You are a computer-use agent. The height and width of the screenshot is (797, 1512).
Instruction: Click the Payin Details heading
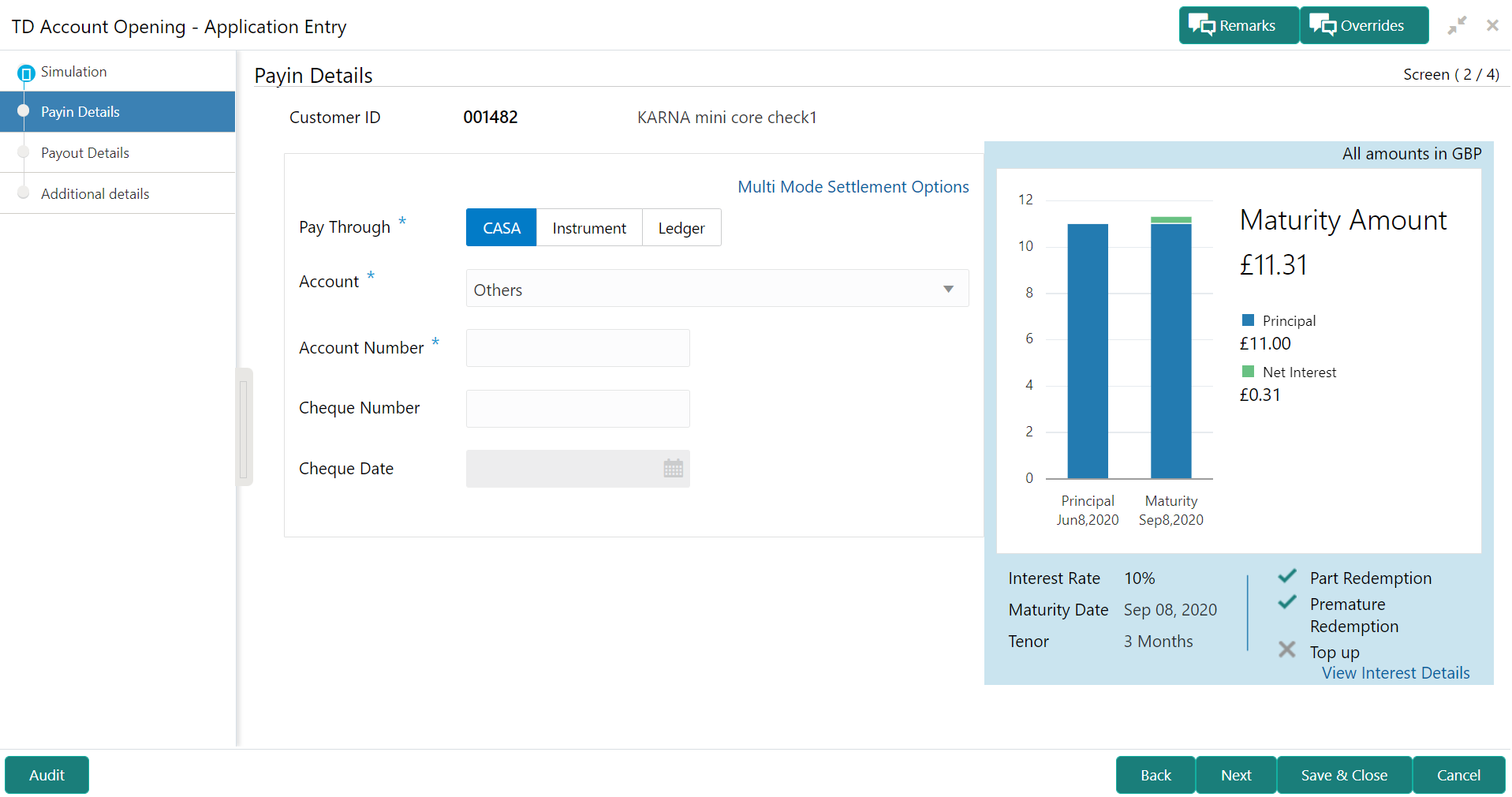pyautogui.click(x=313, y=76)
